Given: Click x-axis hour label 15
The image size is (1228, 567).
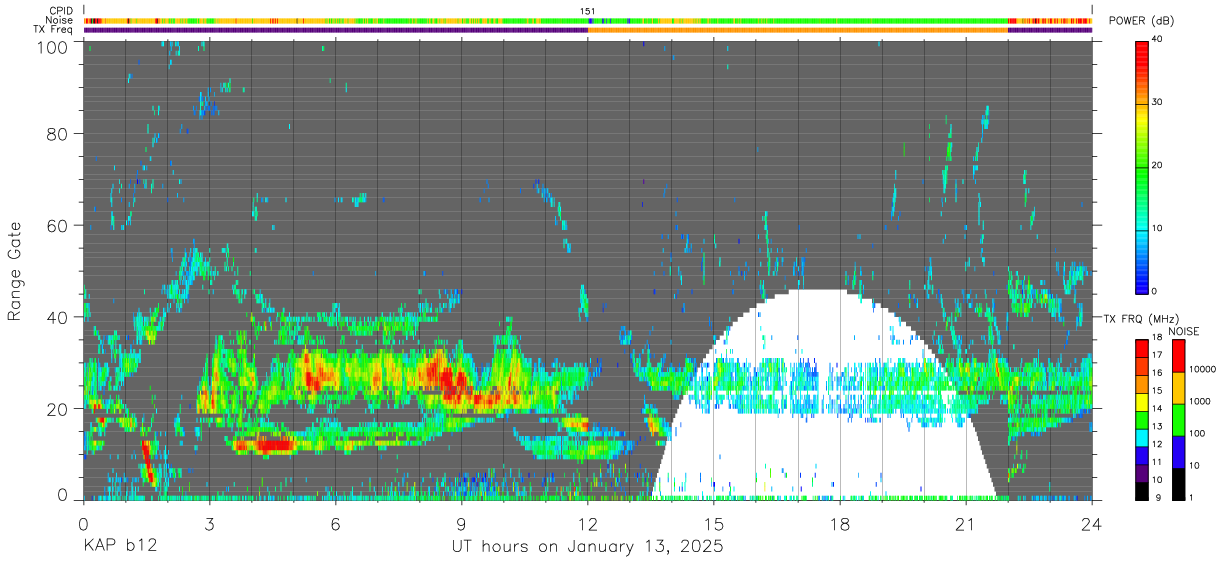Looking at the screenshot, I should pyautogui.click(x=714, y=524).
